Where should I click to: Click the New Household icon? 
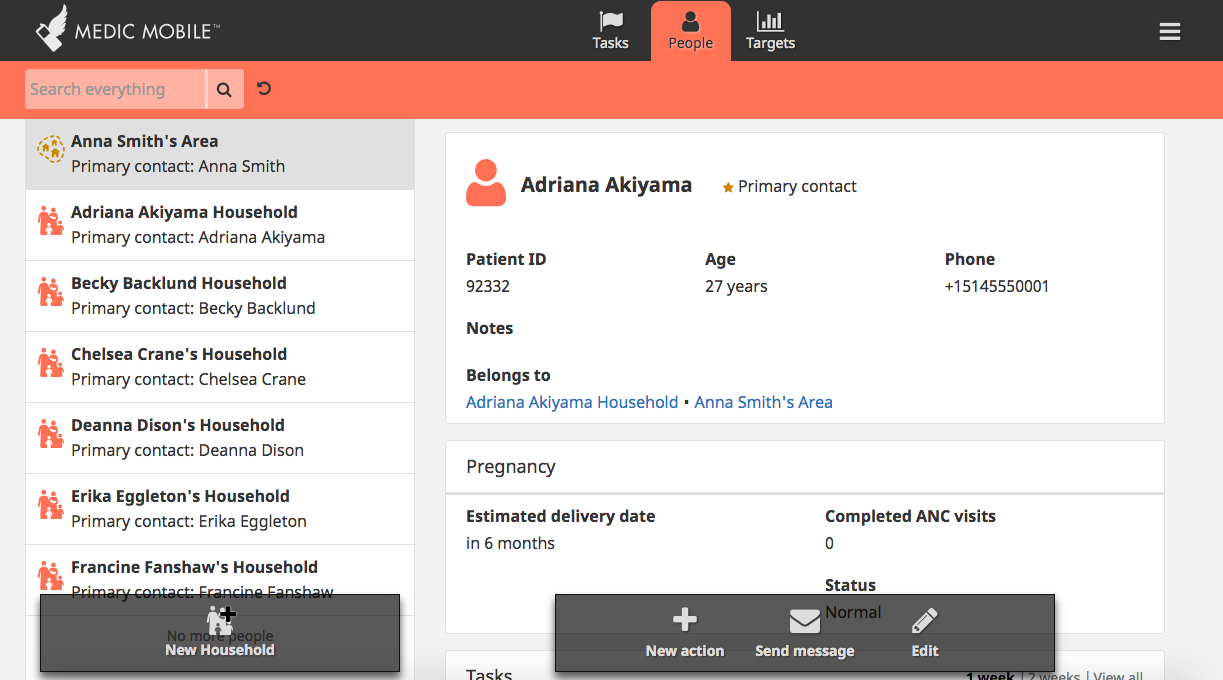tap(220, 620)
